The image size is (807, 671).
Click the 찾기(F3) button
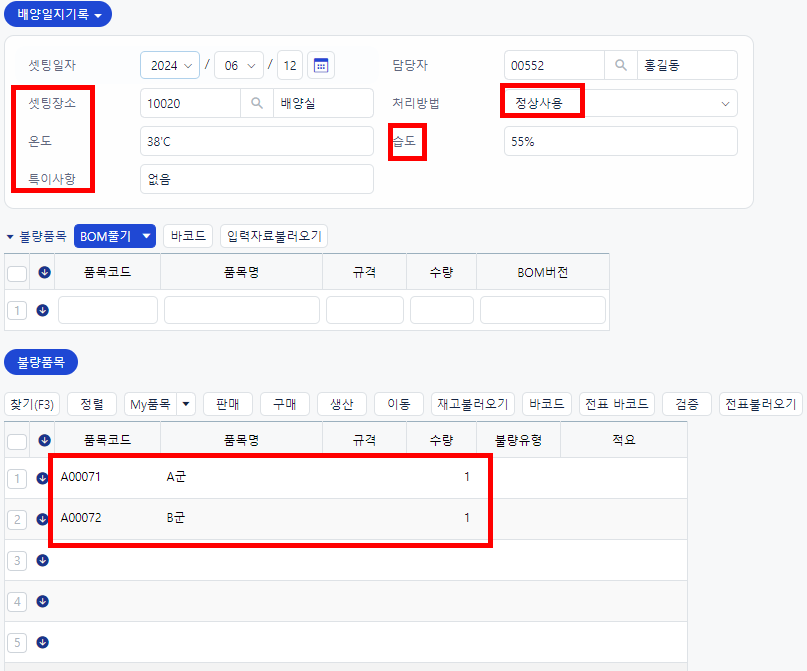[x=32, y=404]
